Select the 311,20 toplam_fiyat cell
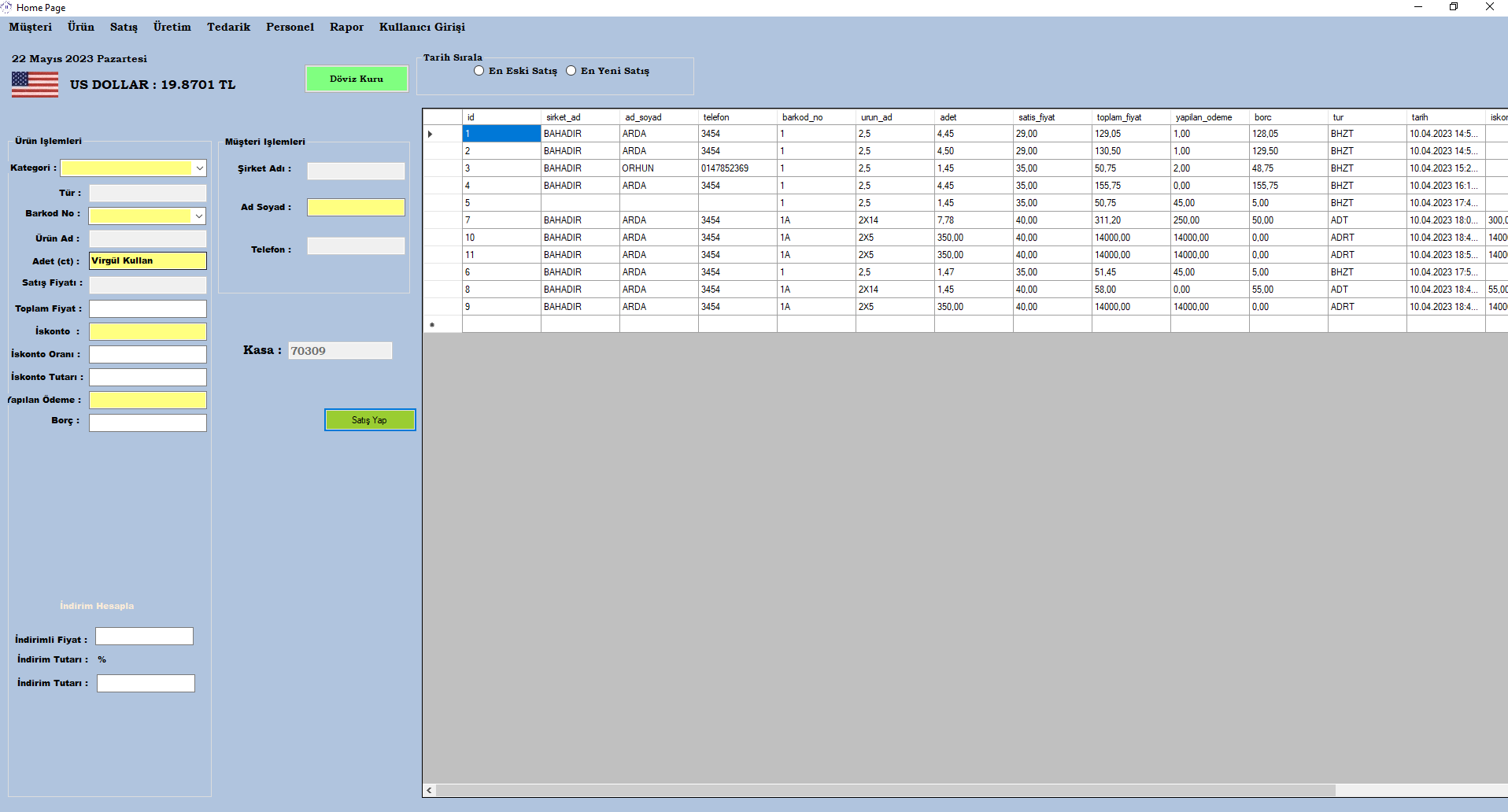Screen dimensions: 1508x812 1131,220
